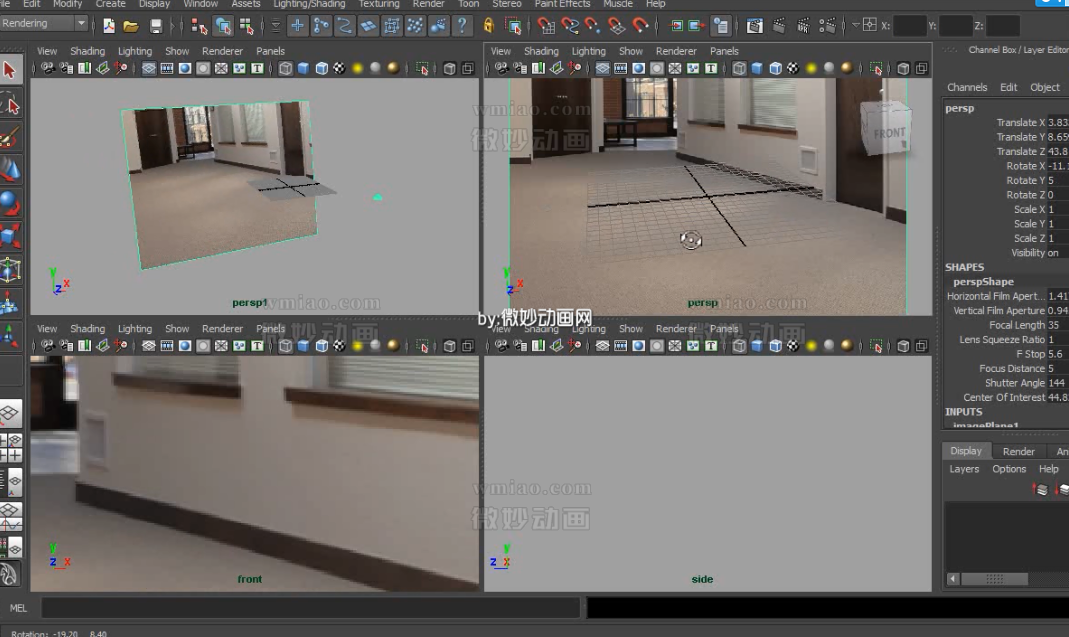Save the scene with floppy disk icon

(156, 26)
